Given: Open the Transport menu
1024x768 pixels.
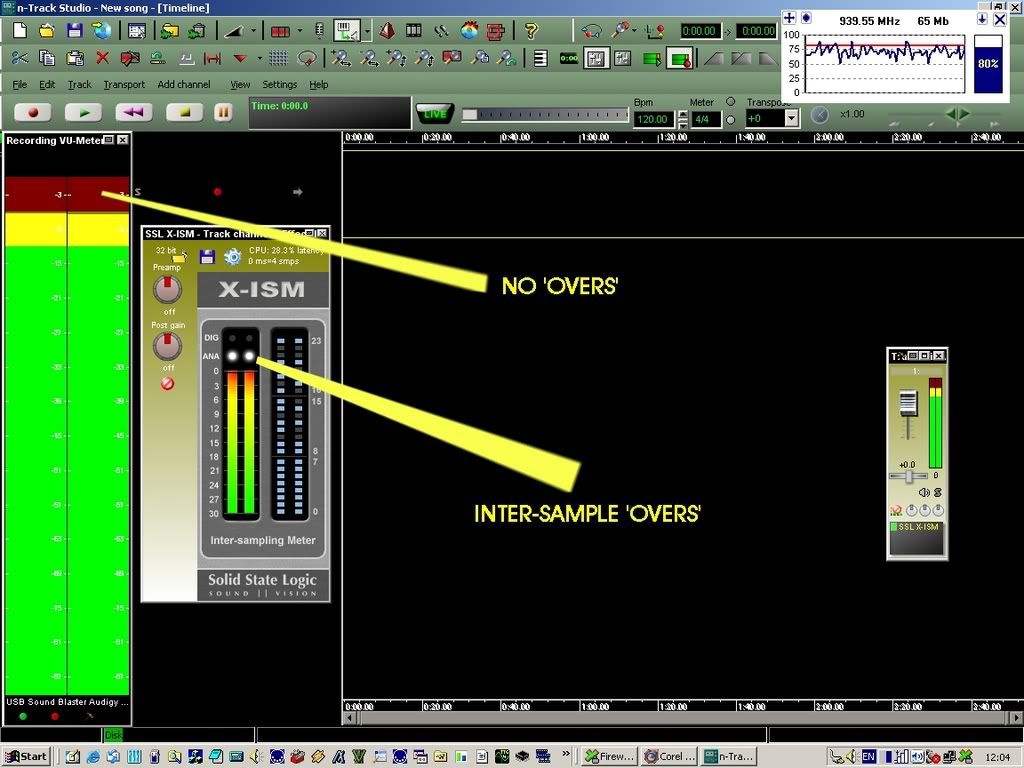Looking at the screenshot, I should click(x=124, y=84).
